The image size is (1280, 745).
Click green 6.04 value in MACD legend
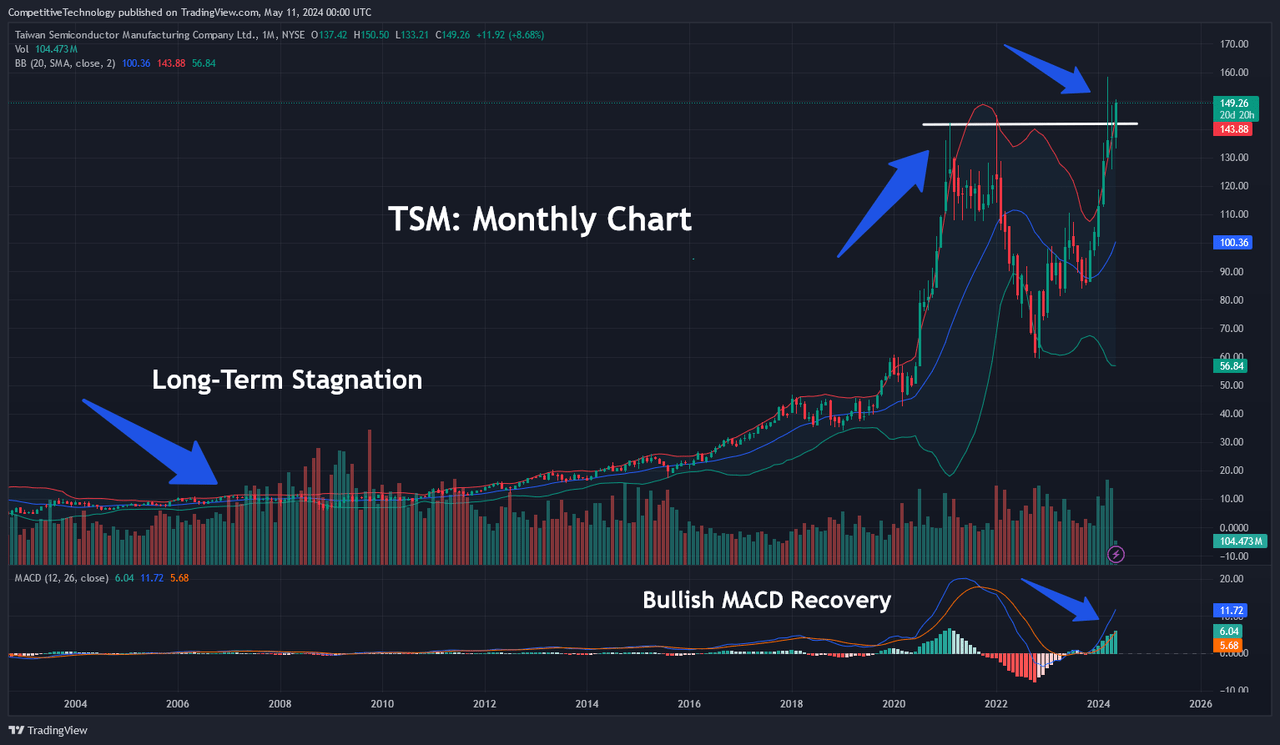[124, 578]
